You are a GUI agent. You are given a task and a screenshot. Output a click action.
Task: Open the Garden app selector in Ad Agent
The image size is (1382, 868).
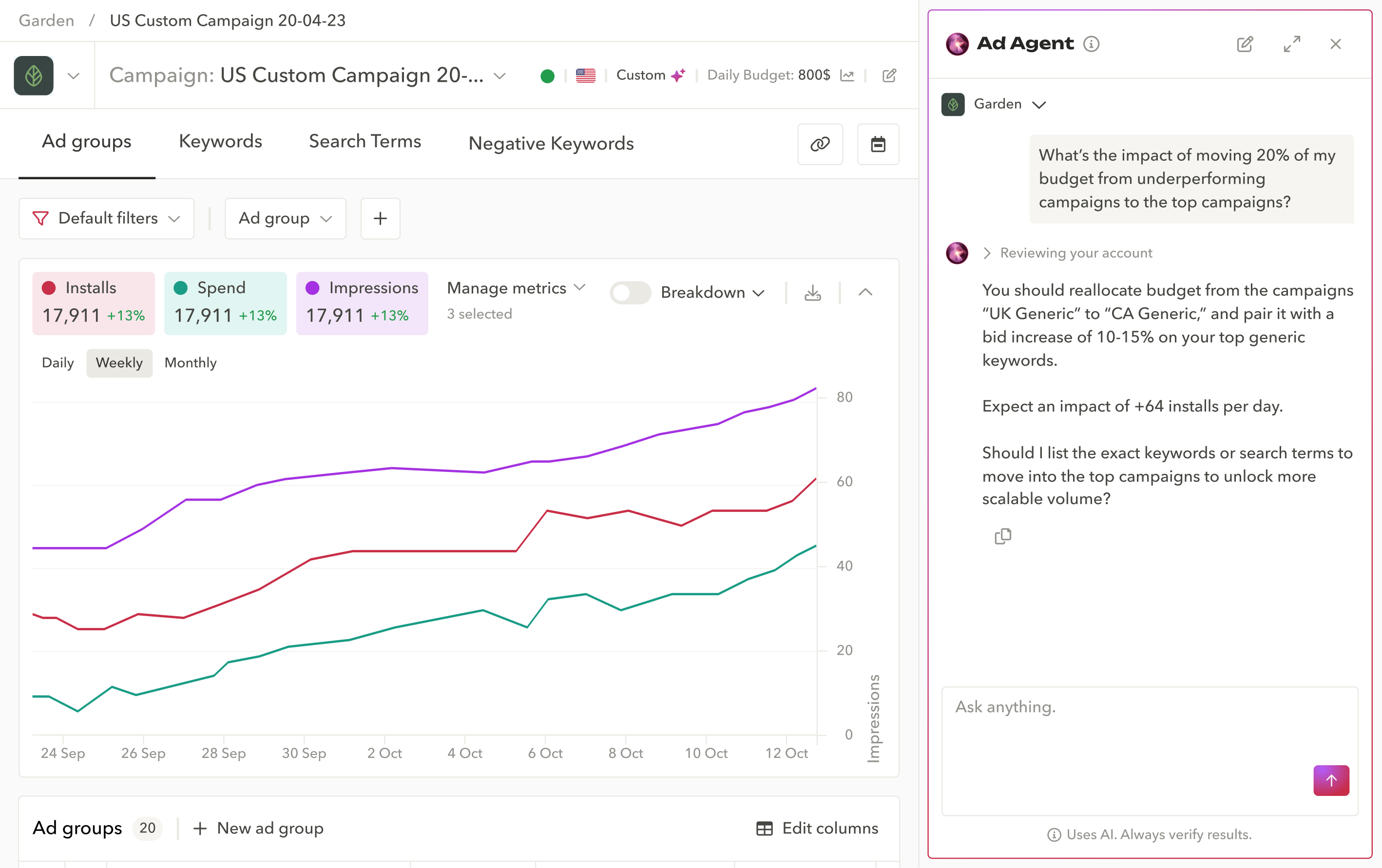tap(1010, 104)
